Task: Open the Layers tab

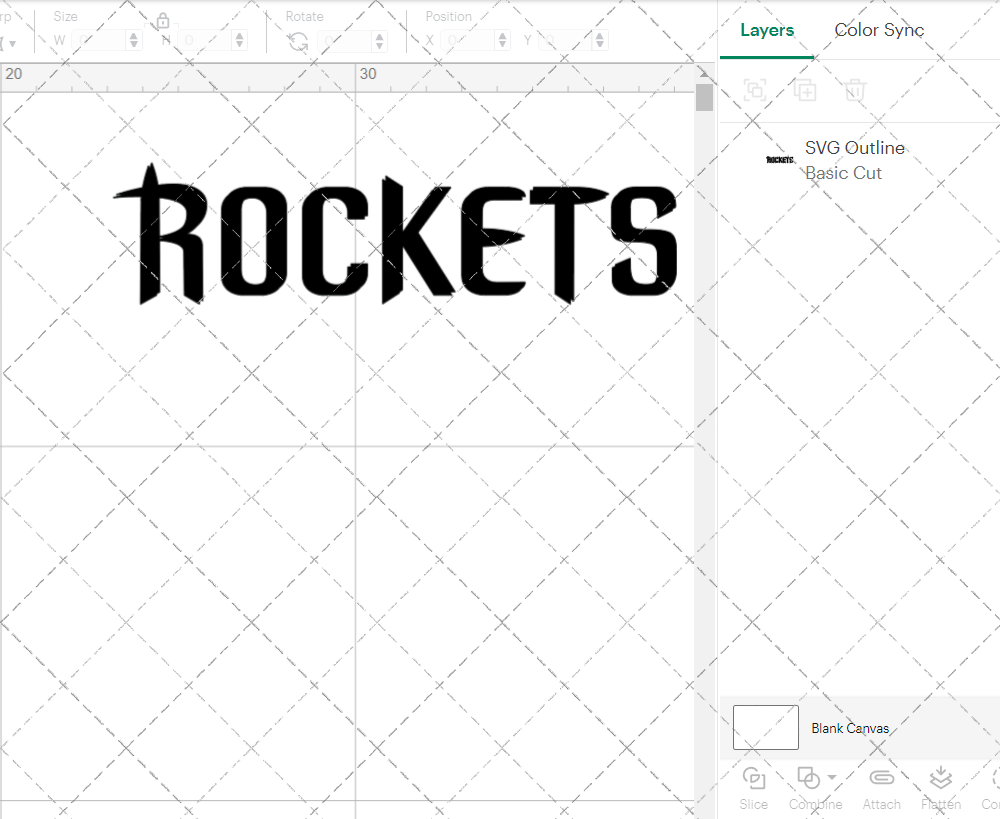Action: 766,30
